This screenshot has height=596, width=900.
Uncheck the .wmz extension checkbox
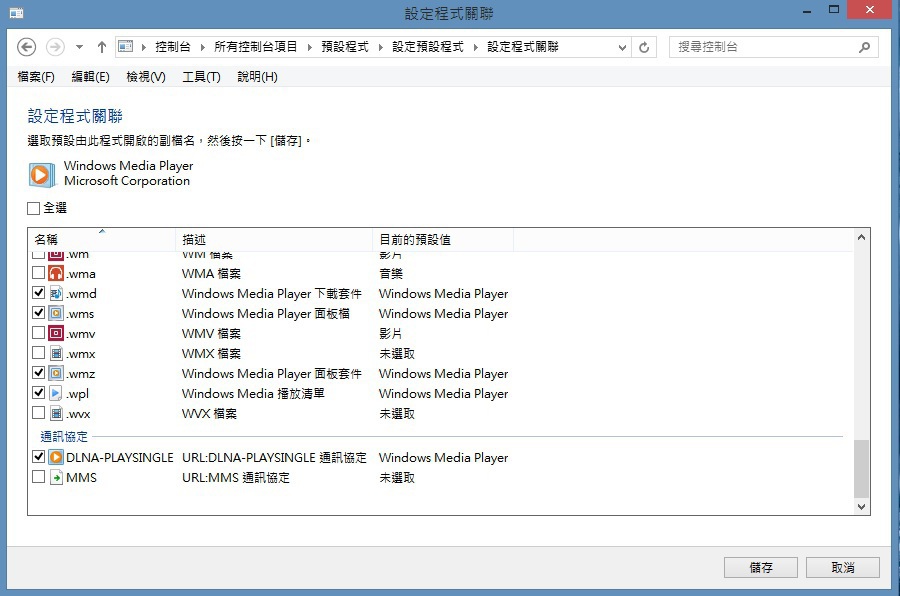click(38, 373)
